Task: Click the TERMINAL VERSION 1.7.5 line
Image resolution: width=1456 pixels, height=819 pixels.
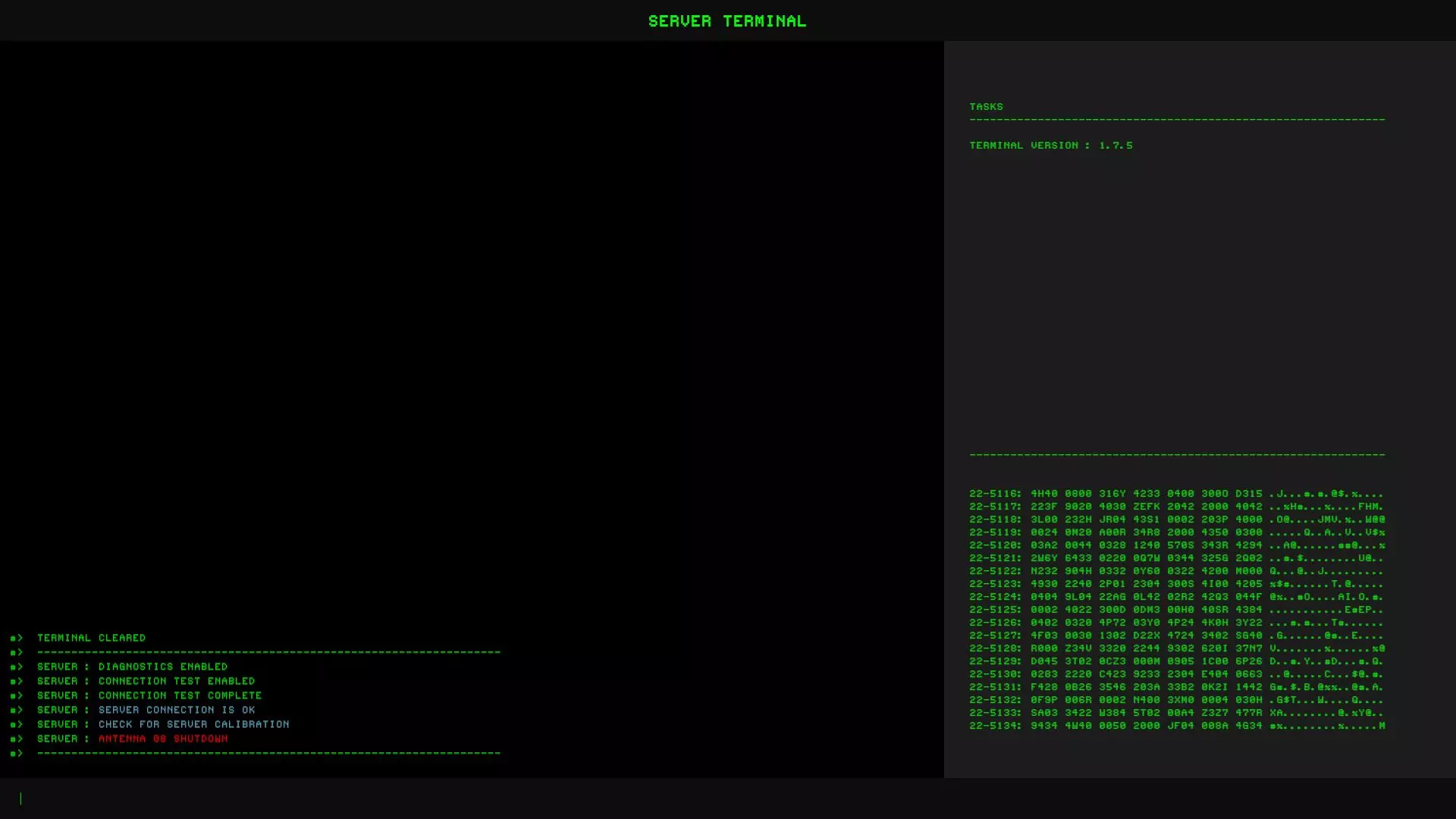Action: click(1050, 145)
